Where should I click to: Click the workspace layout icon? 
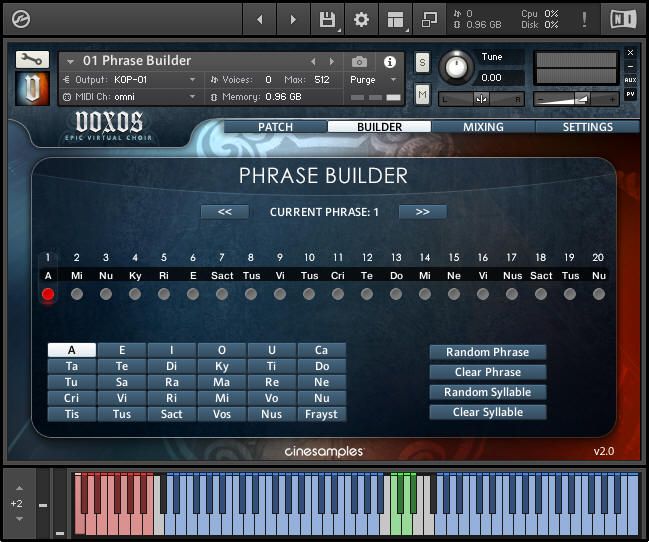pos(395,19)
